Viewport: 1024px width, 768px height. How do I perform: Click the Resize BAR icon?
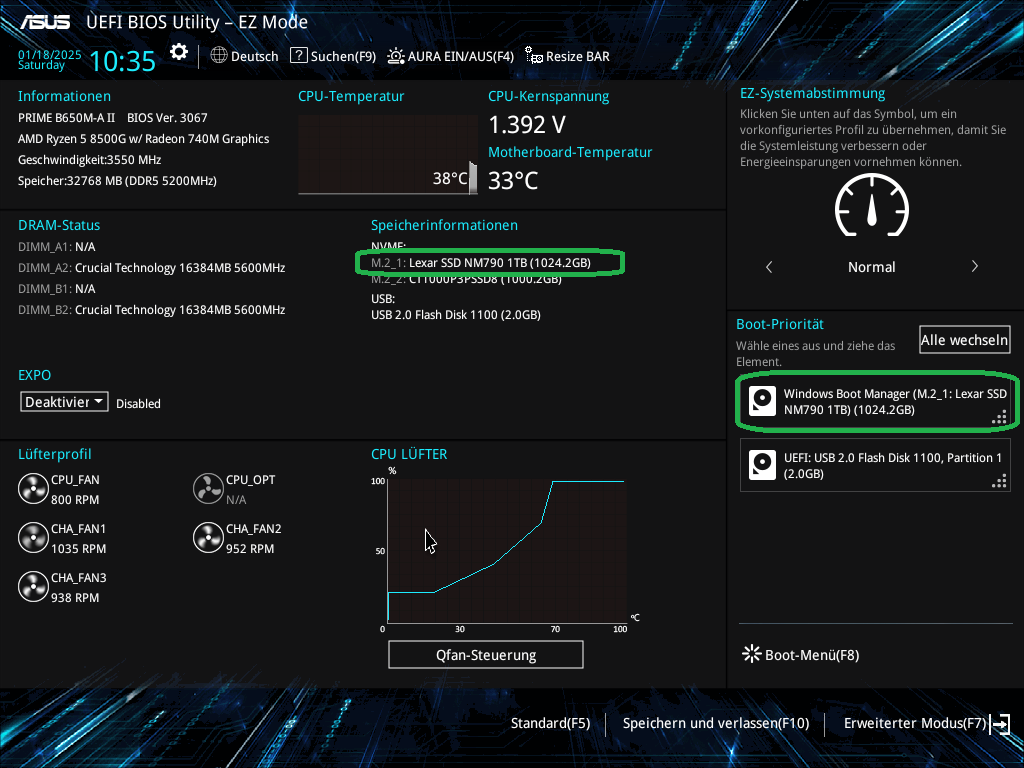tap(534, 56)
